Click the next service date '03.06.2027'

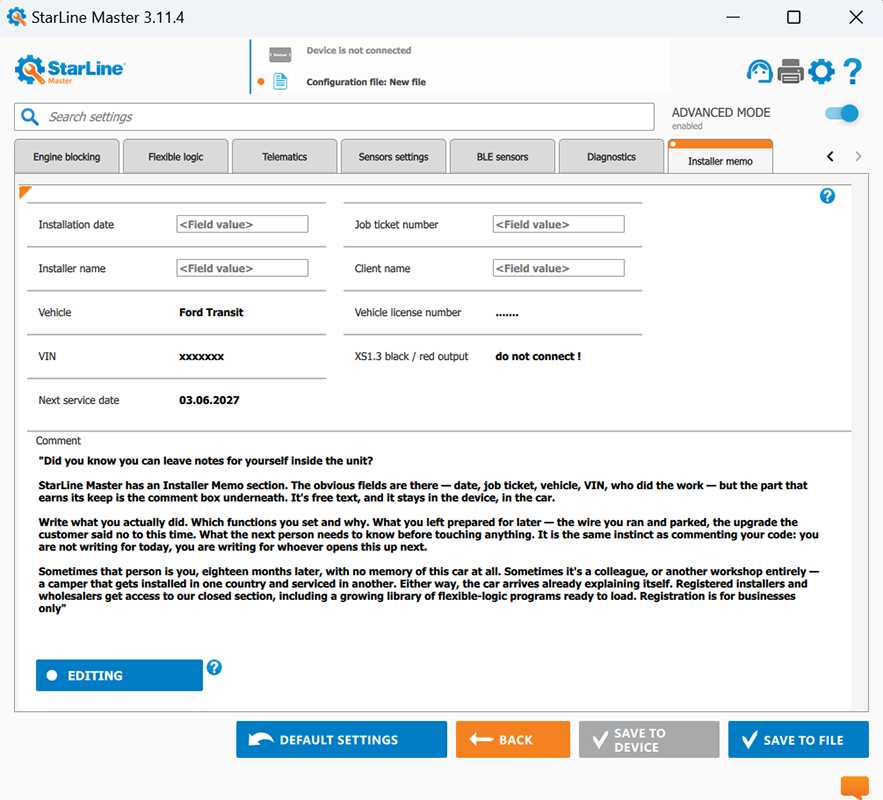[209, 400]
